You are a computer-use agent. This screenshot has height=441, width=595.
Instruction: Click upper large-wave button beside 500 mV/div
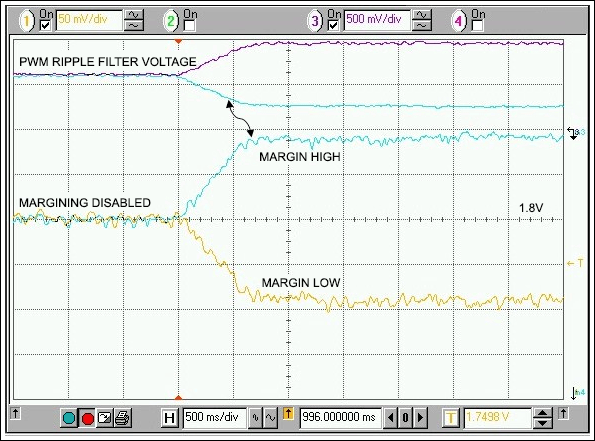pos(422,15)
